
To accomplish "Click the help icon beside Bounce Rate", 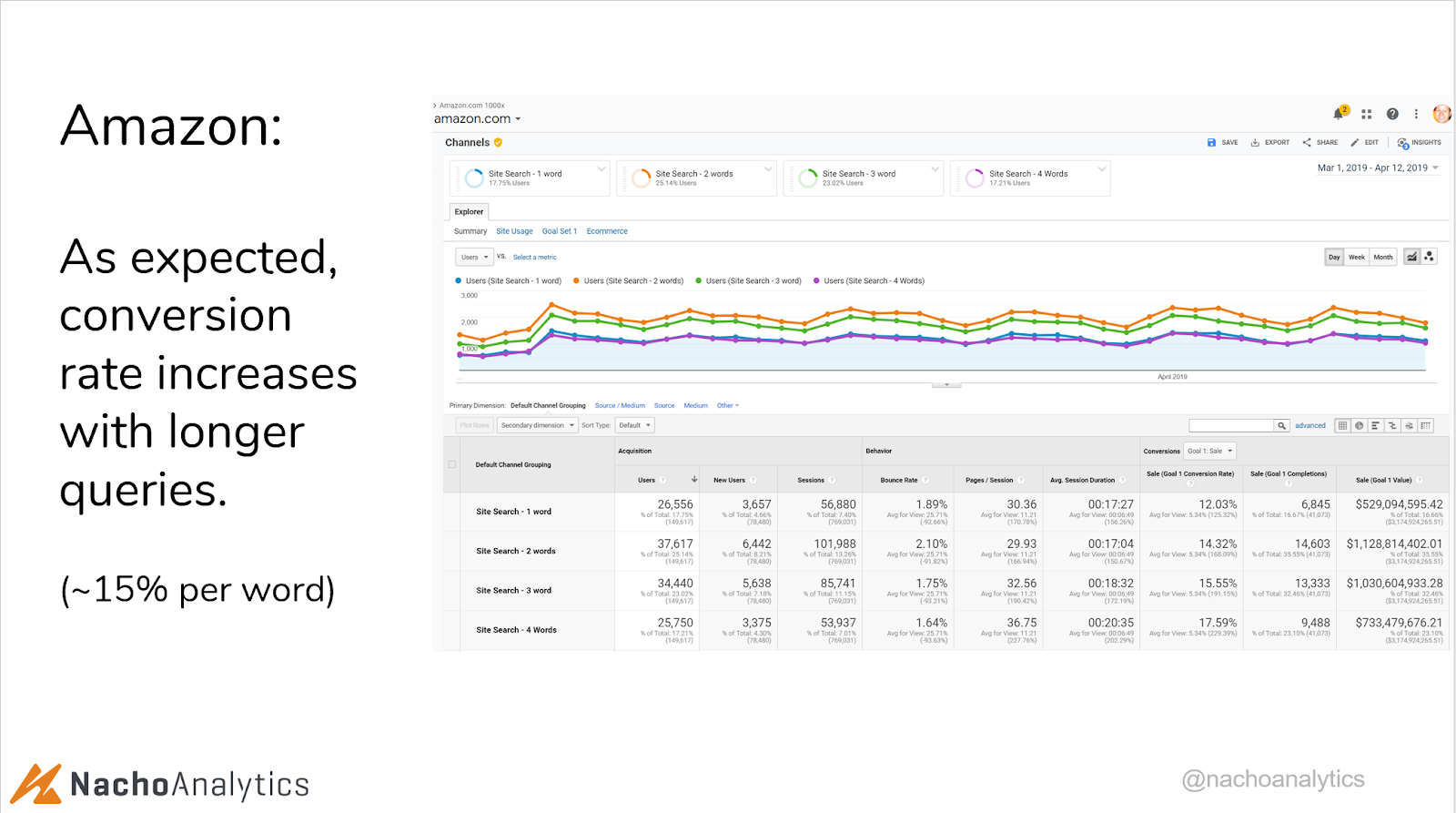I will tap(925, 480).
